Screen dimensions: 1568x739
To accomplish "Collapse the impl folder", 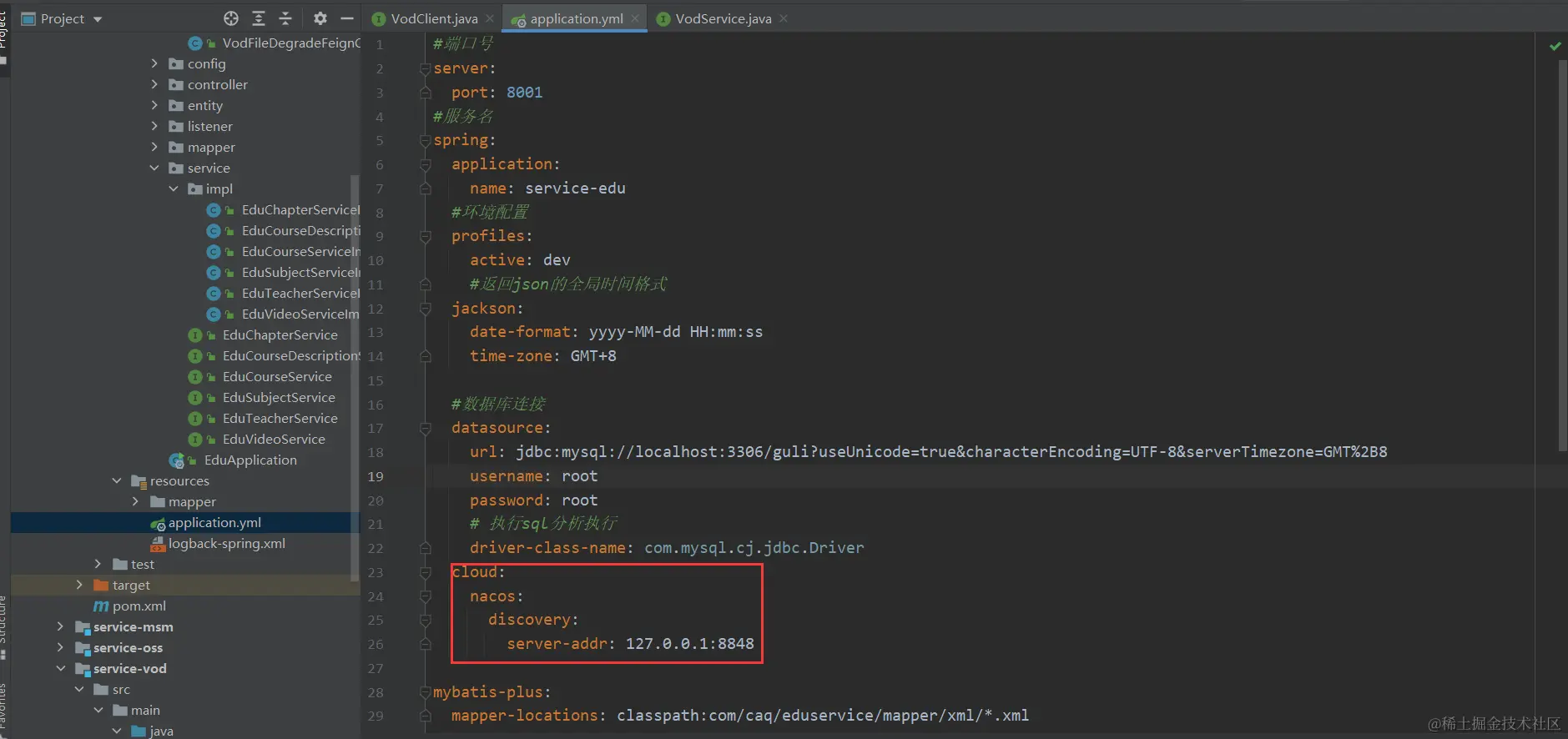I will pyautogui.click(x=174, y=189).
